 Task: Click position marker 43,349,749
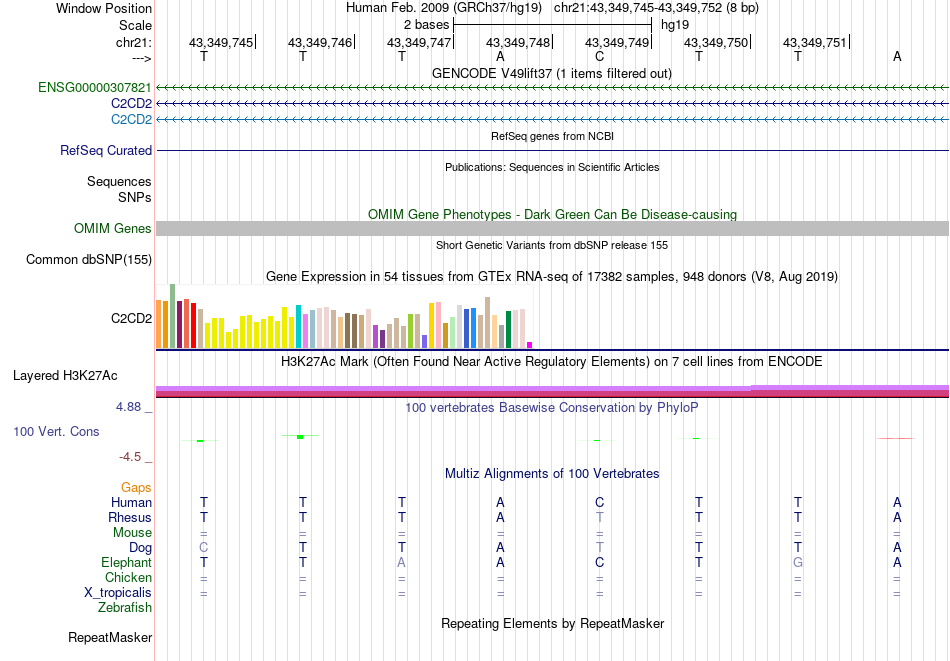(617, 42)
